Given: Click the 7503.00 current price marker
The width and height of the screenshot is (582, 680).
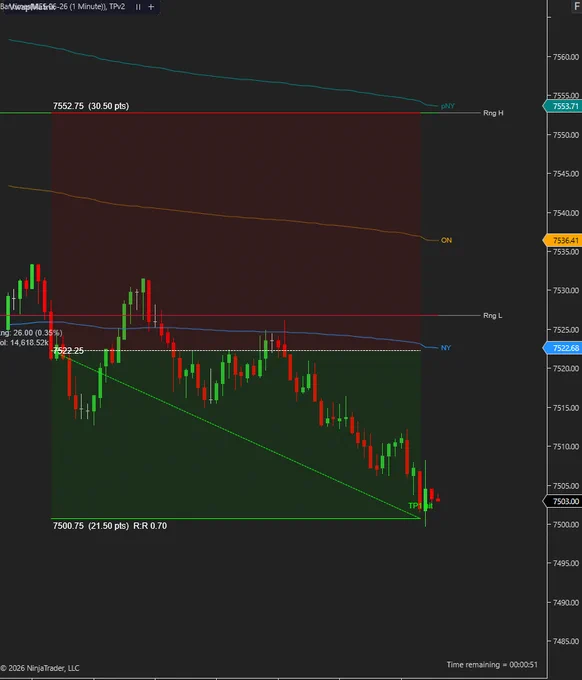Looking at the screenshot, I should point(563,501).
